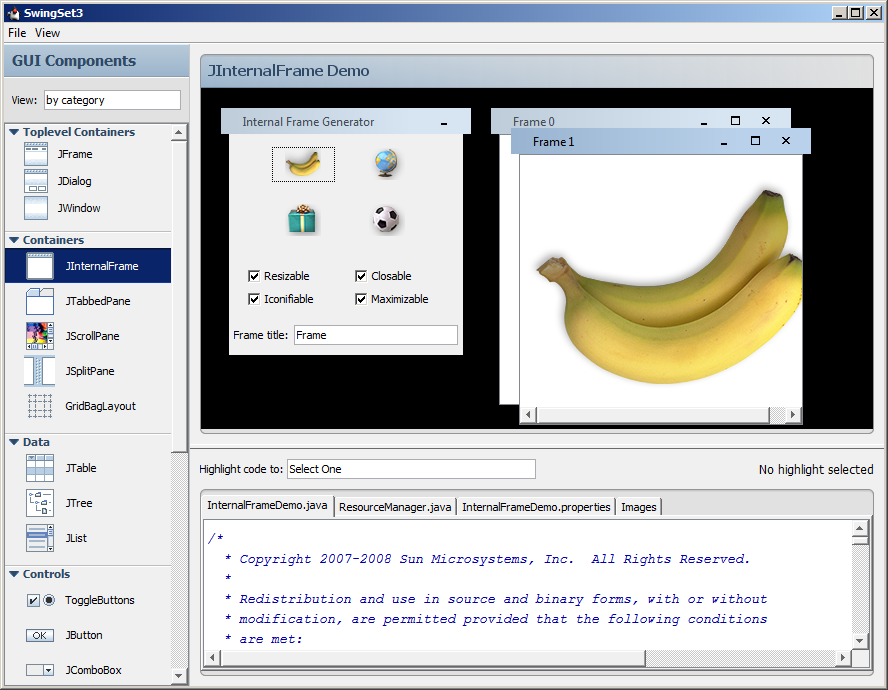888x690 pixels.
Task: Click the banana image button
Action: pos(303,164)
